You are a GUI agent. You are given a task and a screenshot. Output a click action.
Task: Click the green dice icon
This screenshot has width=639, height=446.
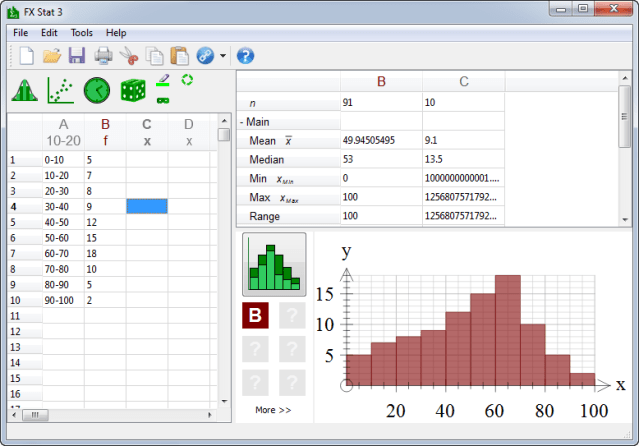(133, 91)
